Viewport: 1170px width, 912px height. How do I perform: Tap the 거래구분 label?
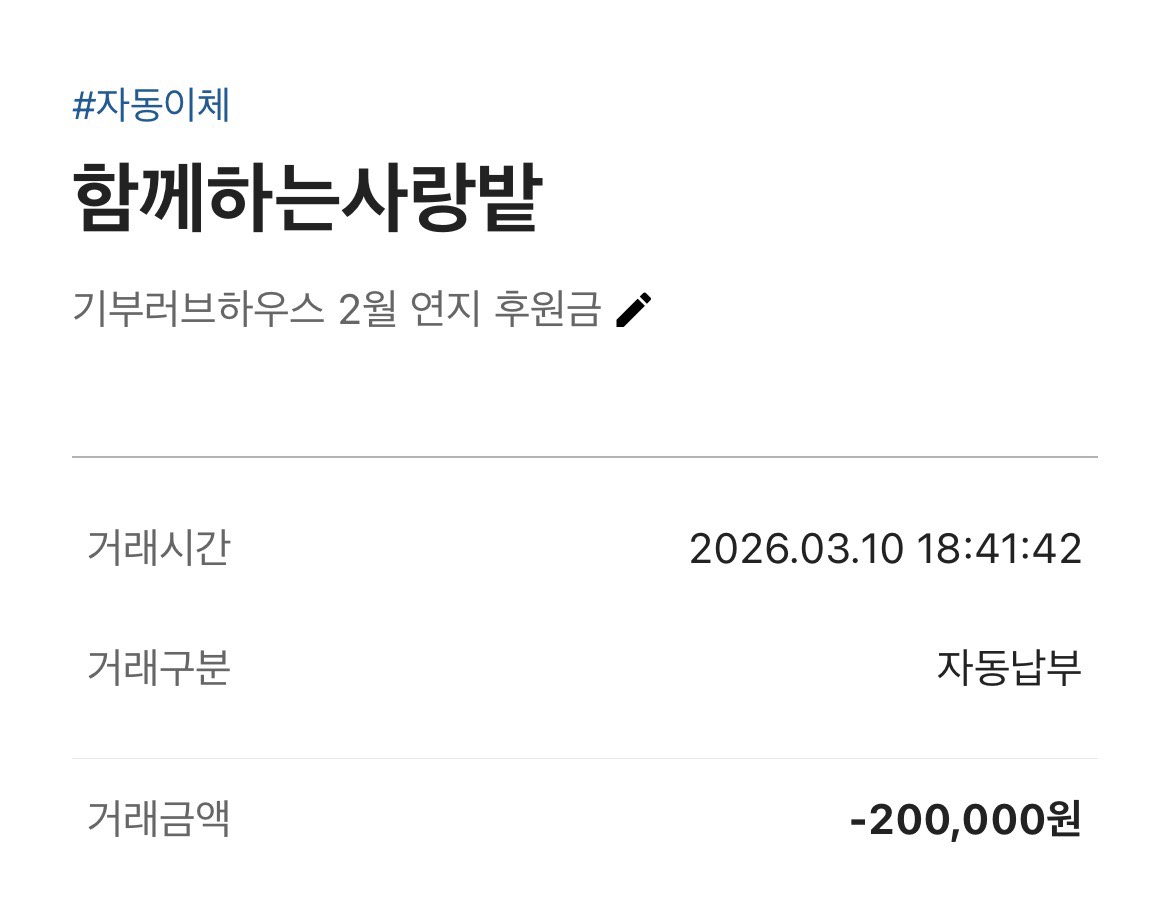159,667
